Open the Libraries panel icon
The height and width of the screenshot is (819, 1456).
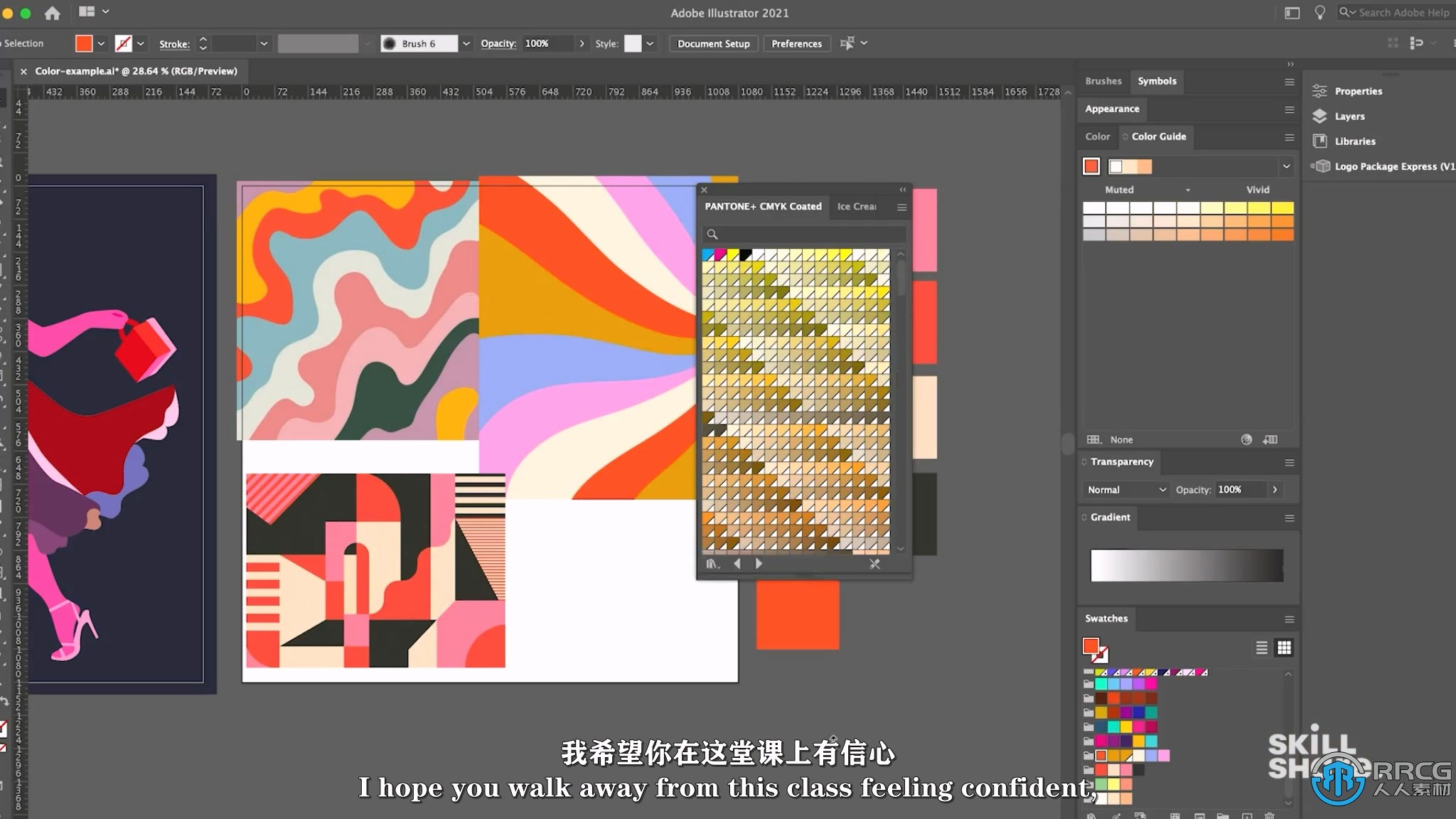pos(1319,141)
